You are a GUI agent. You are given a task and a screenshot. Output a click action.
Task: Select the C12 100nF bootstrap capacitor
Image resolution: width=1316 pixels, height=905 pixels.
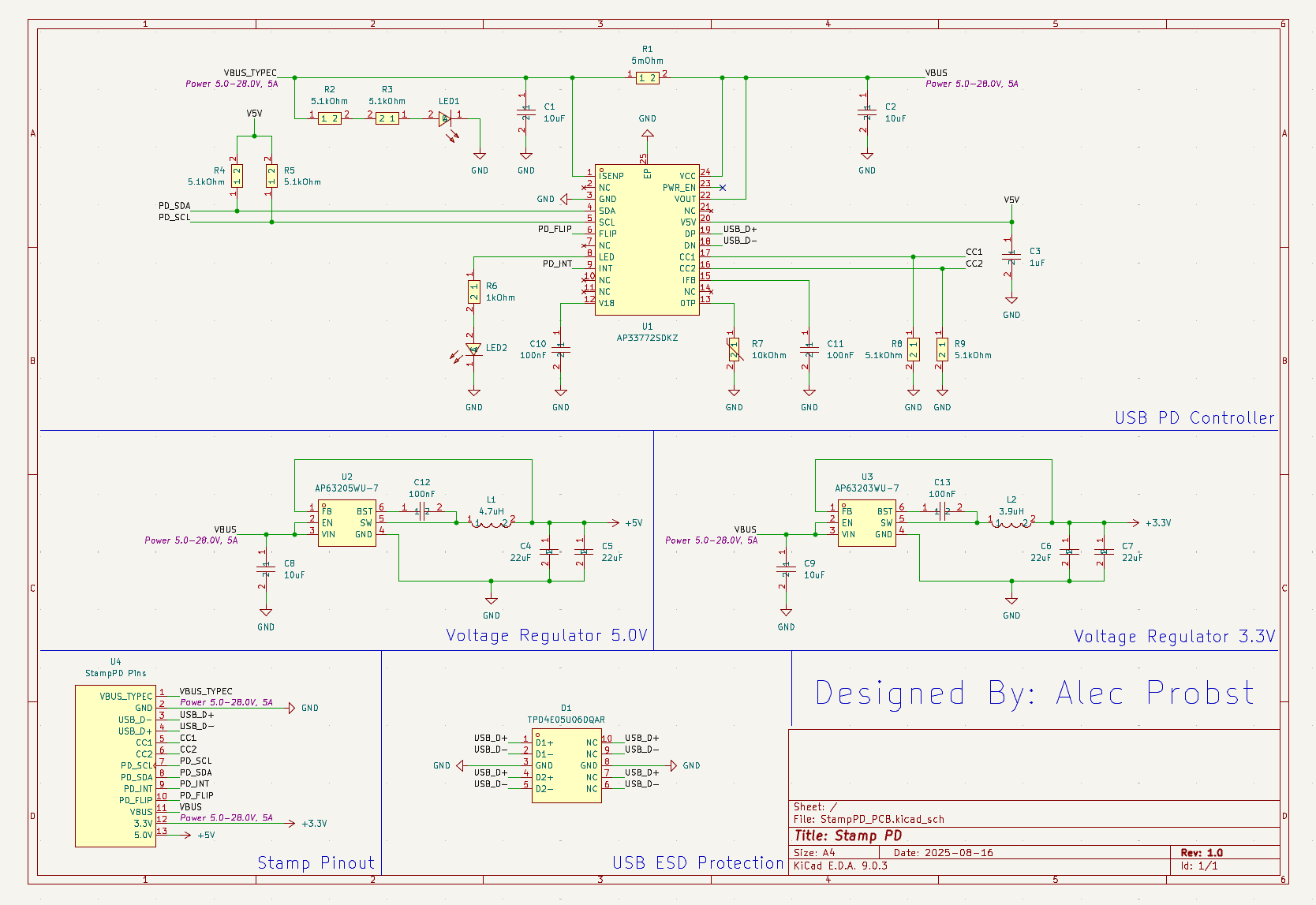click(422, 511)
